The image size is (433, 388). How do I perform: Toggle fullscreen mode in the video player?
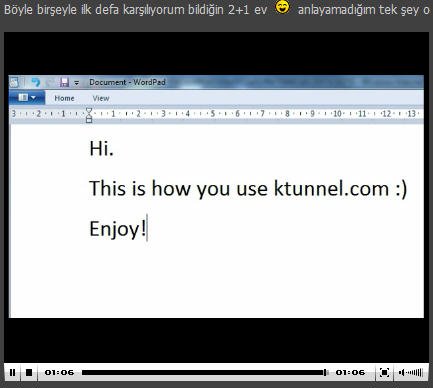(384, 372)
